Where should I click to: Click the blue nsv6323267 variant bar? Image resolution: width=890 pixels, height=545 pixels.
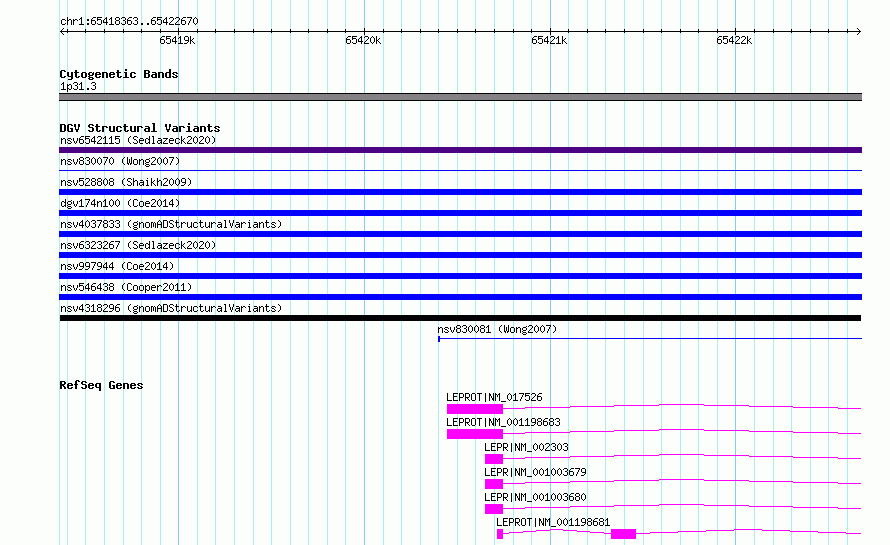(x=460, y=255)
